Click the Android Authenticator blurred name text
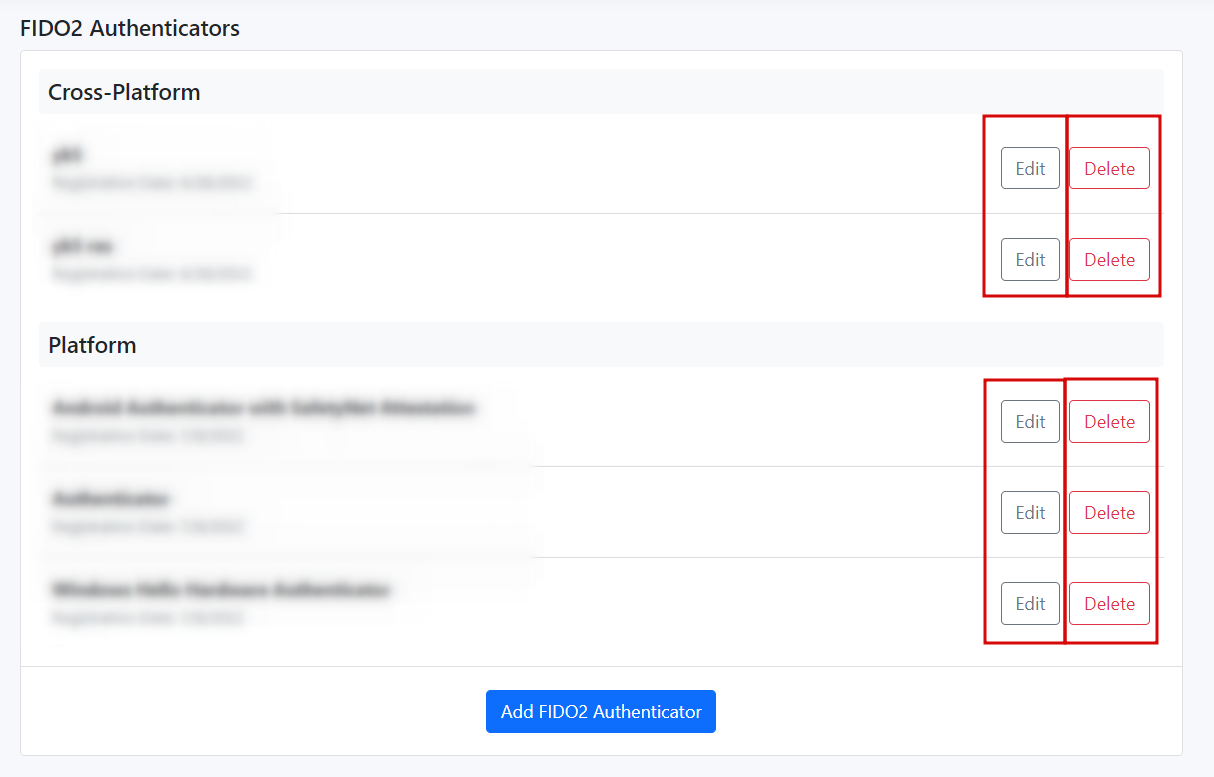Image resolution: width=1214 pixels, height=777 pixels. 262,408
